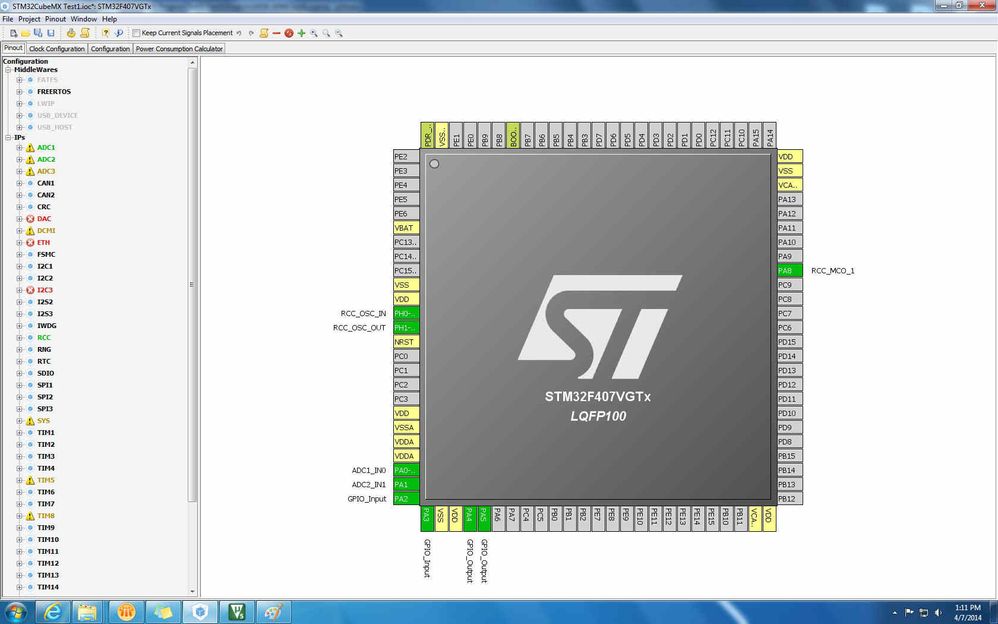This screenshot has height=624, width=998.
Task: Click the PC13 pin on the chip
Action: click(x=406, y=242)
